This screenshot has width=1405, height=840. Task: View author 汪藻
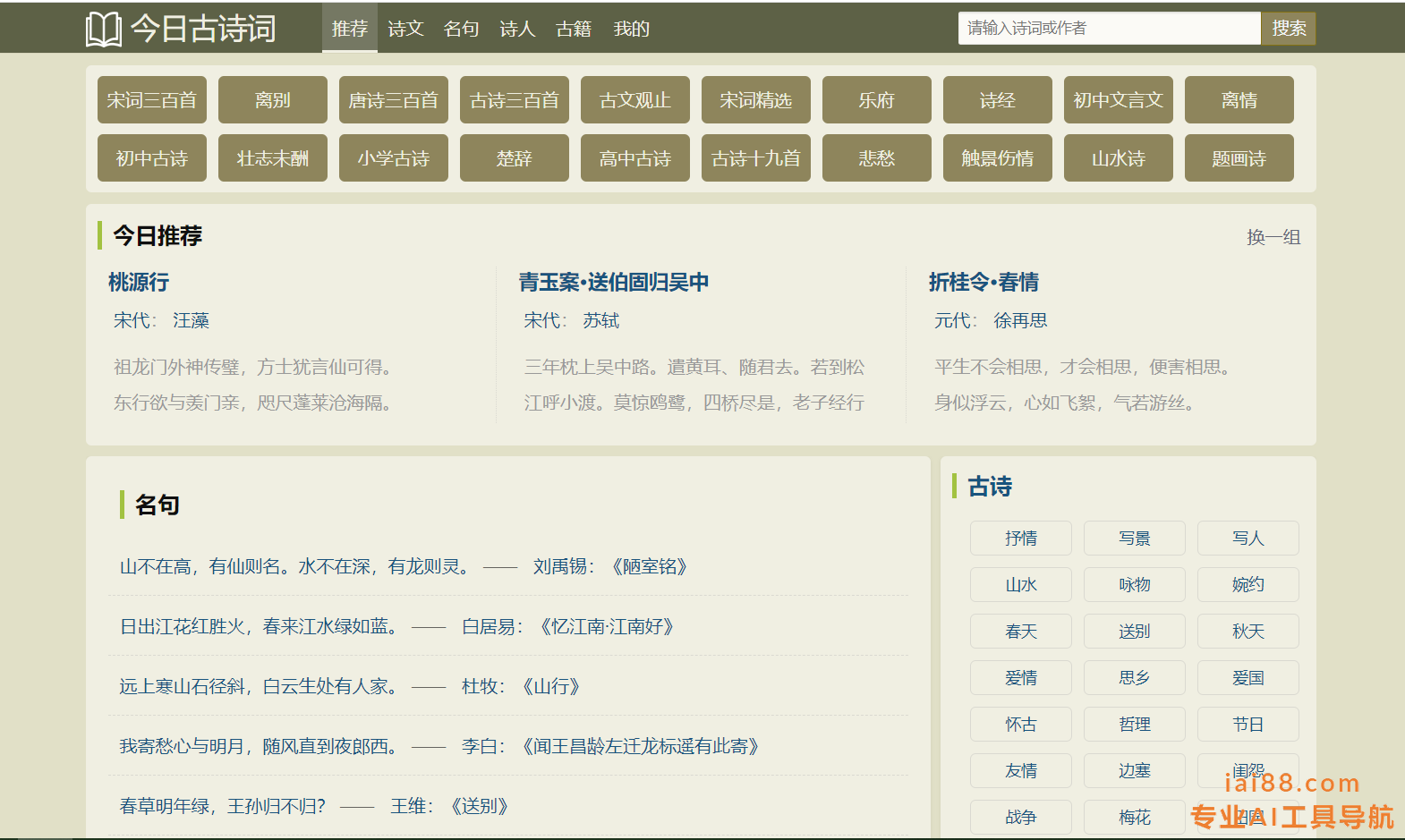point(191,320)
